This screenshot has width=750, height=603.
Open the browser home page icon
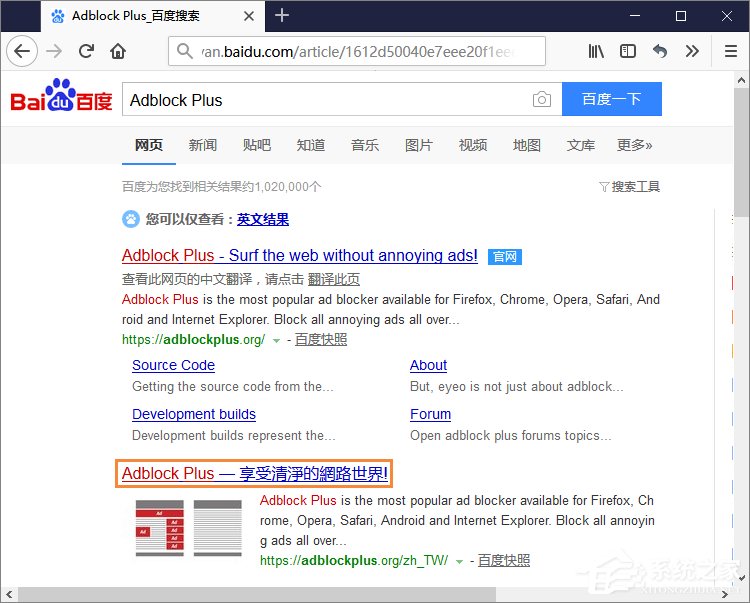point(118,51)
